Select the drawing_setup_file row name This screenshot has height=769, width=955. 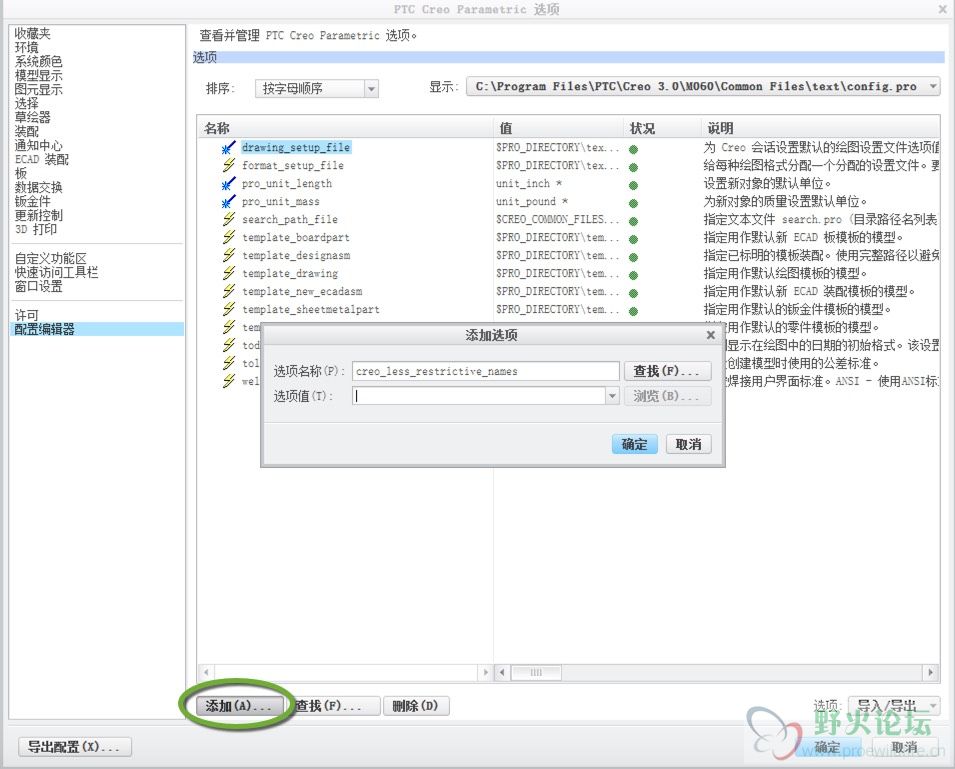(296, 147)
